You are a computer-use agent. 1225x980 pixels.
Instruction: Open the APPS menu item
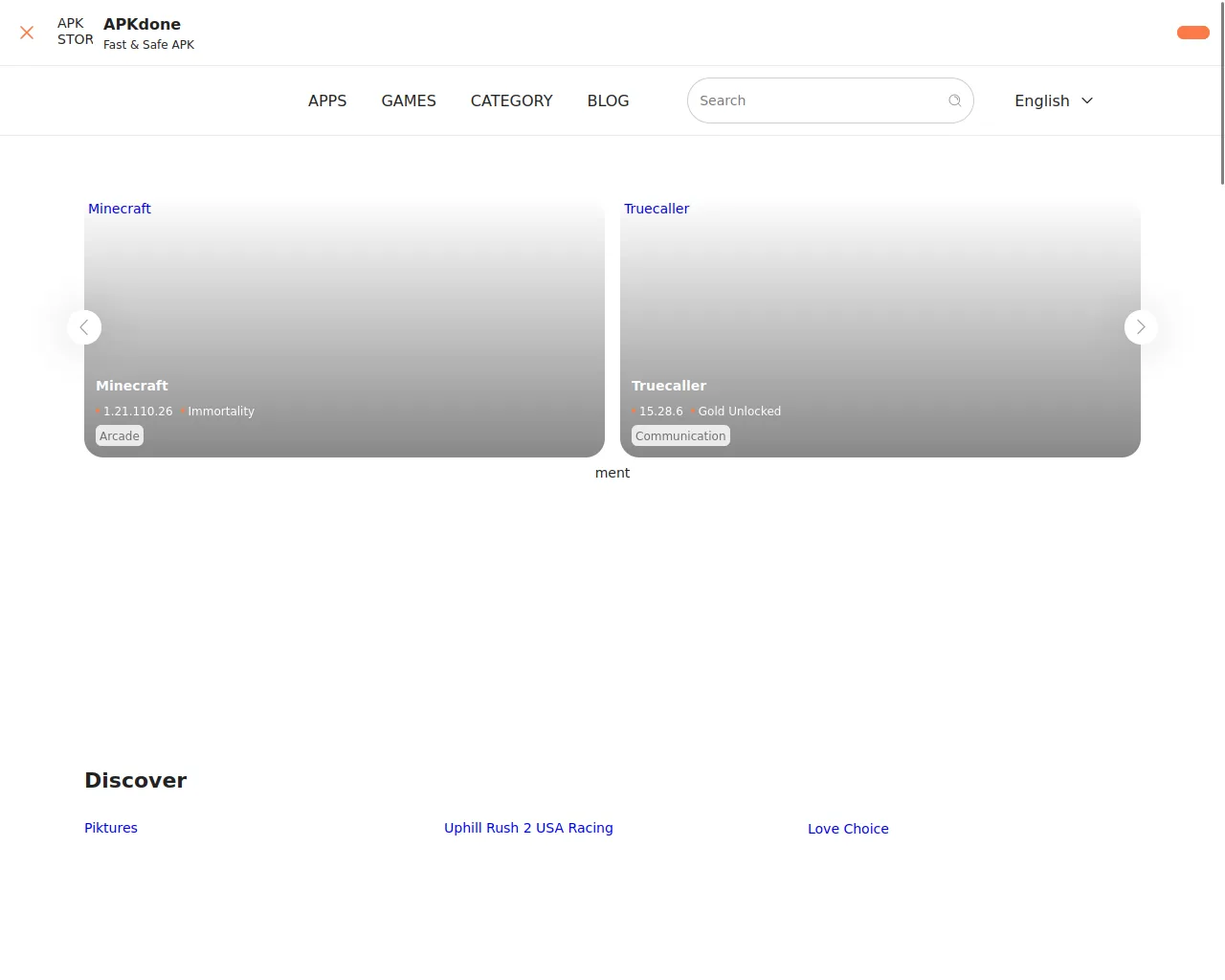point(327,100)
